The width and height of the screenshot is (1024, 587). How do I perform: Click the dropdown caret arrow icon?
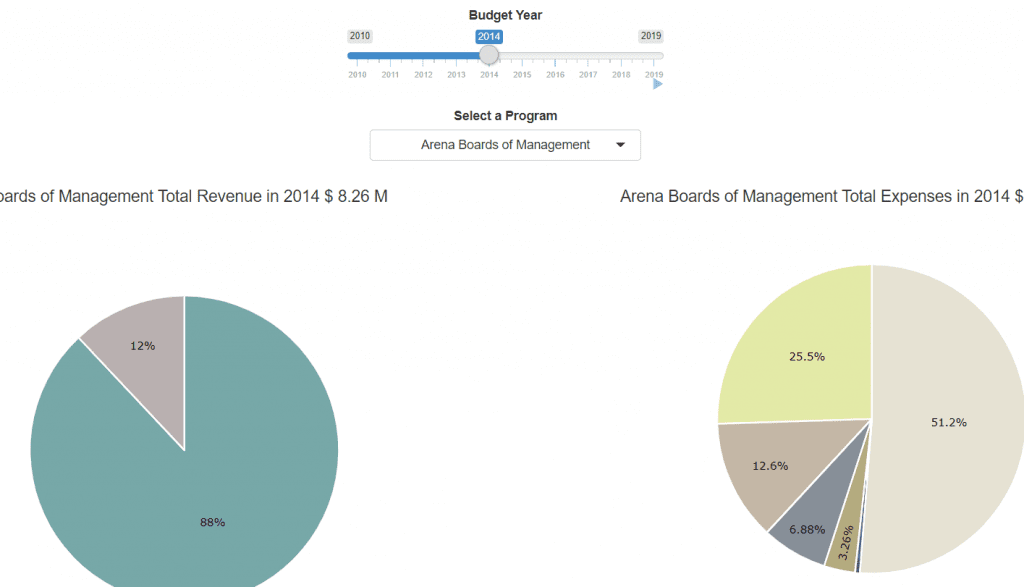[621, 145]
